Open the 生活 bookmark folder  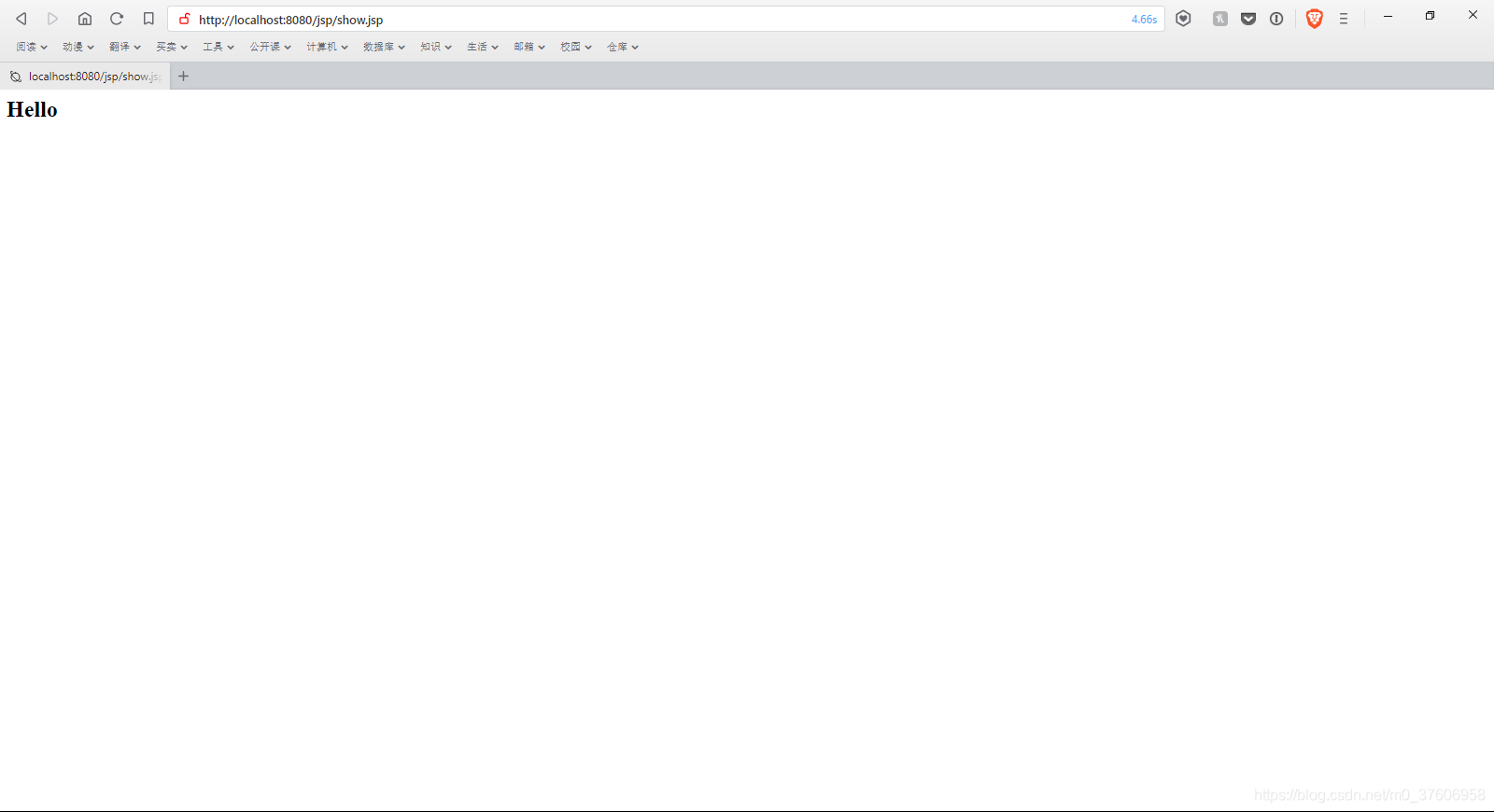pyautogui.click(x=483, y=47)
